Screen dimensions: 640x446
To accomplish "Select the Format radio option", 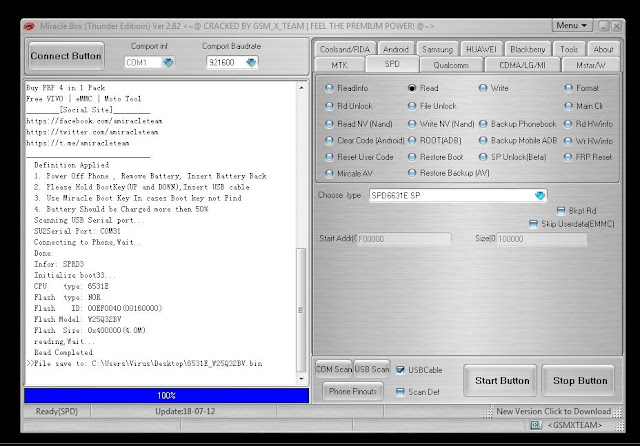I will [x=582, y=88].
